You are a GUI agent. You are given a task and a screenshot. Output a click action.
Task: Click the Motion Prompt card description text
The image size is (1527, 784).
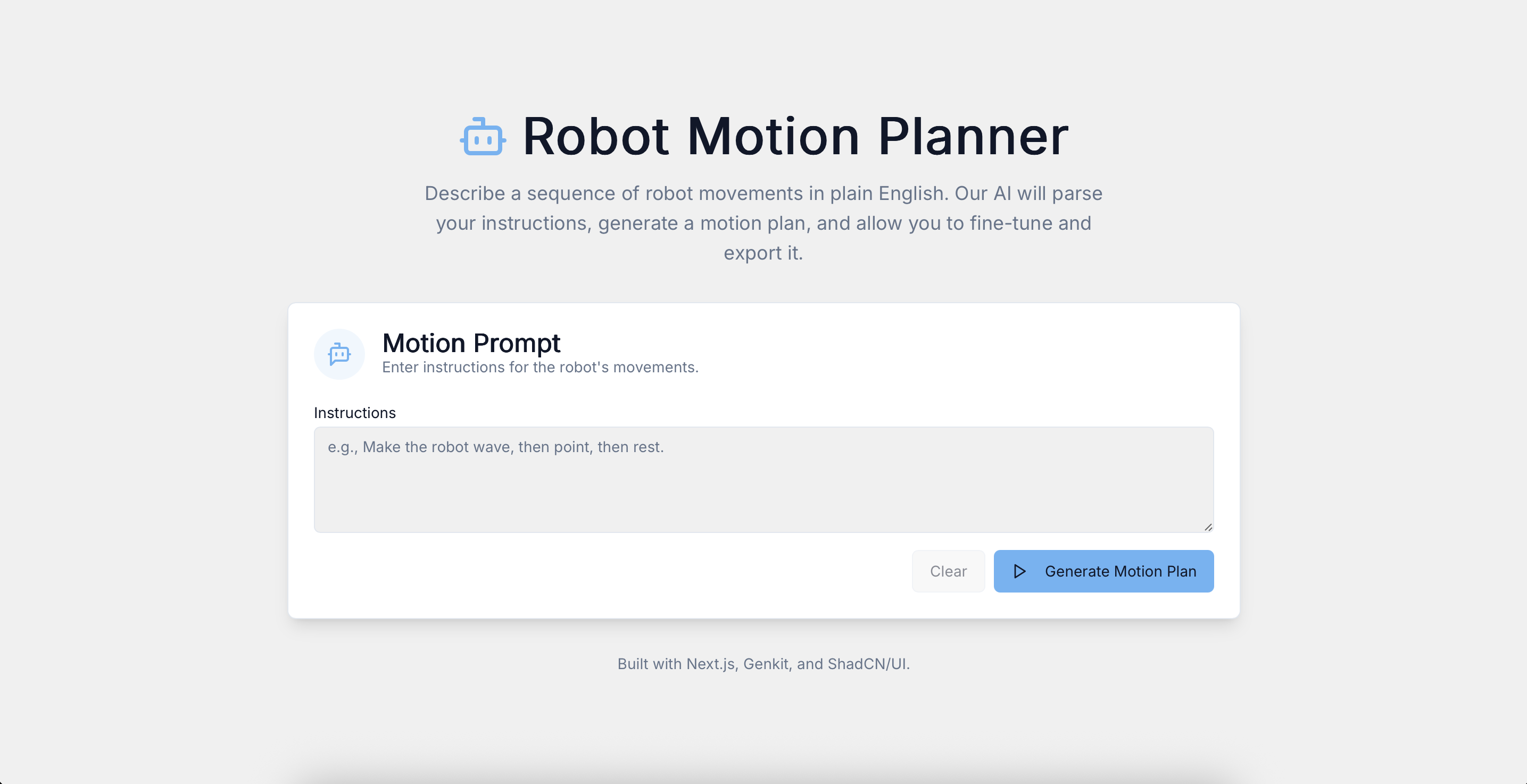coord(540,368)
